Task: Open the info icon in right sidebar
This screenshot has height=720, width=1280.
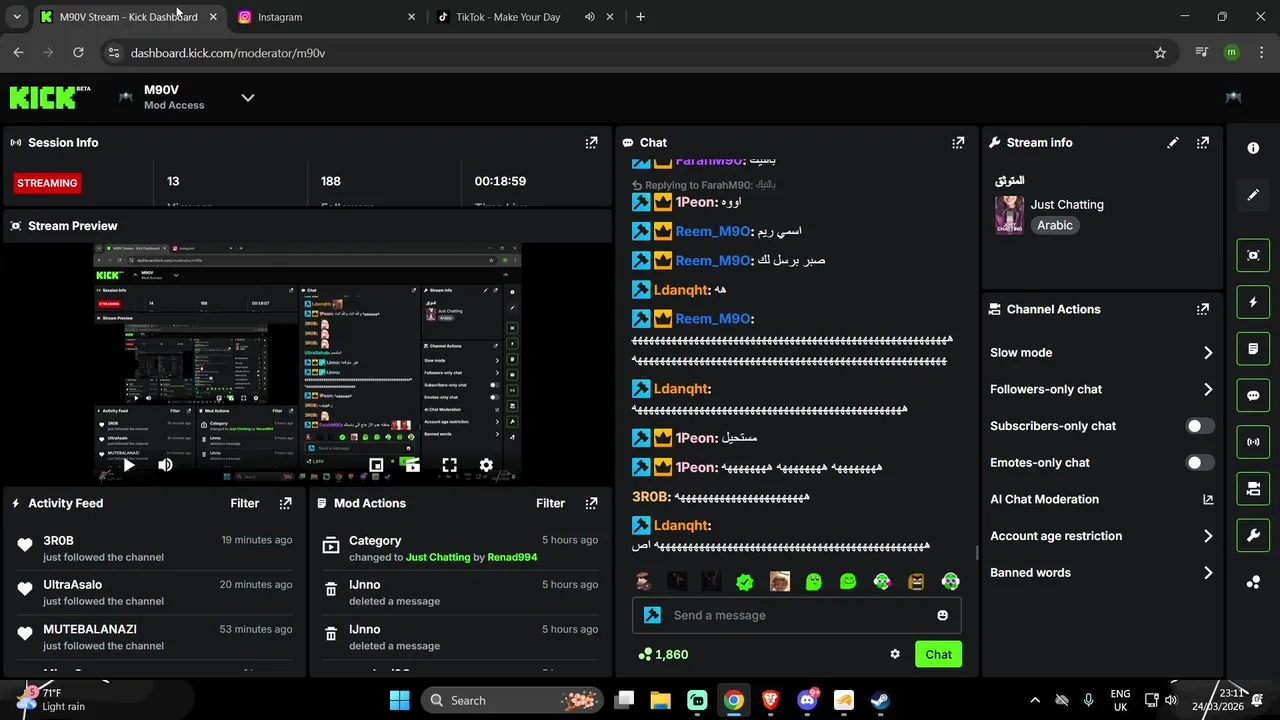Action: click(1253, 148)
